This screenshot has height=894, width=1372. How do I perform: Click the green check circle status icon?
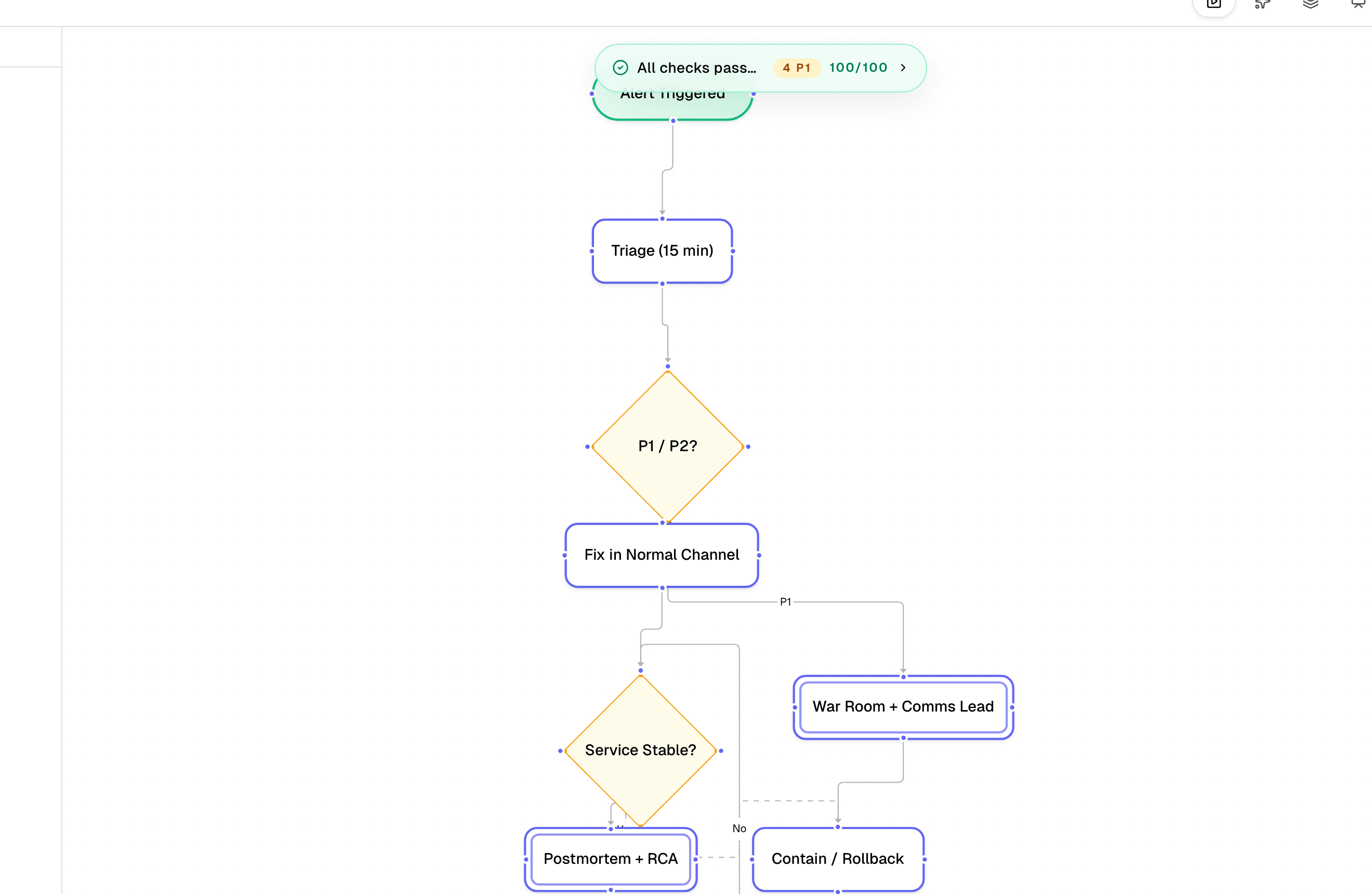[x=621, y=68]
